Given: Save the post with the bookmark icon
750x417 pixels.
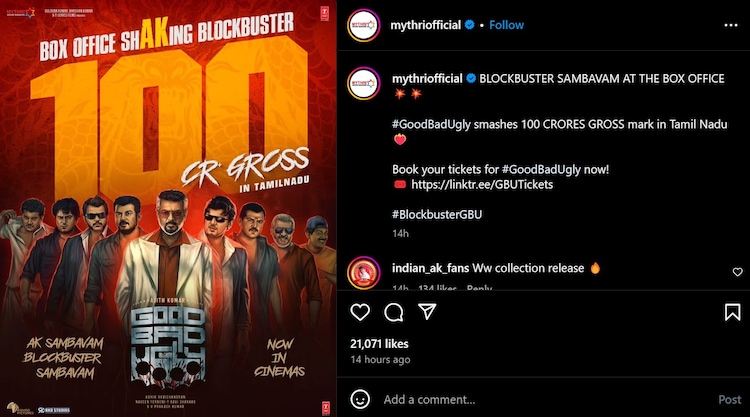Looking at the screenshot, I should [732, 312].
